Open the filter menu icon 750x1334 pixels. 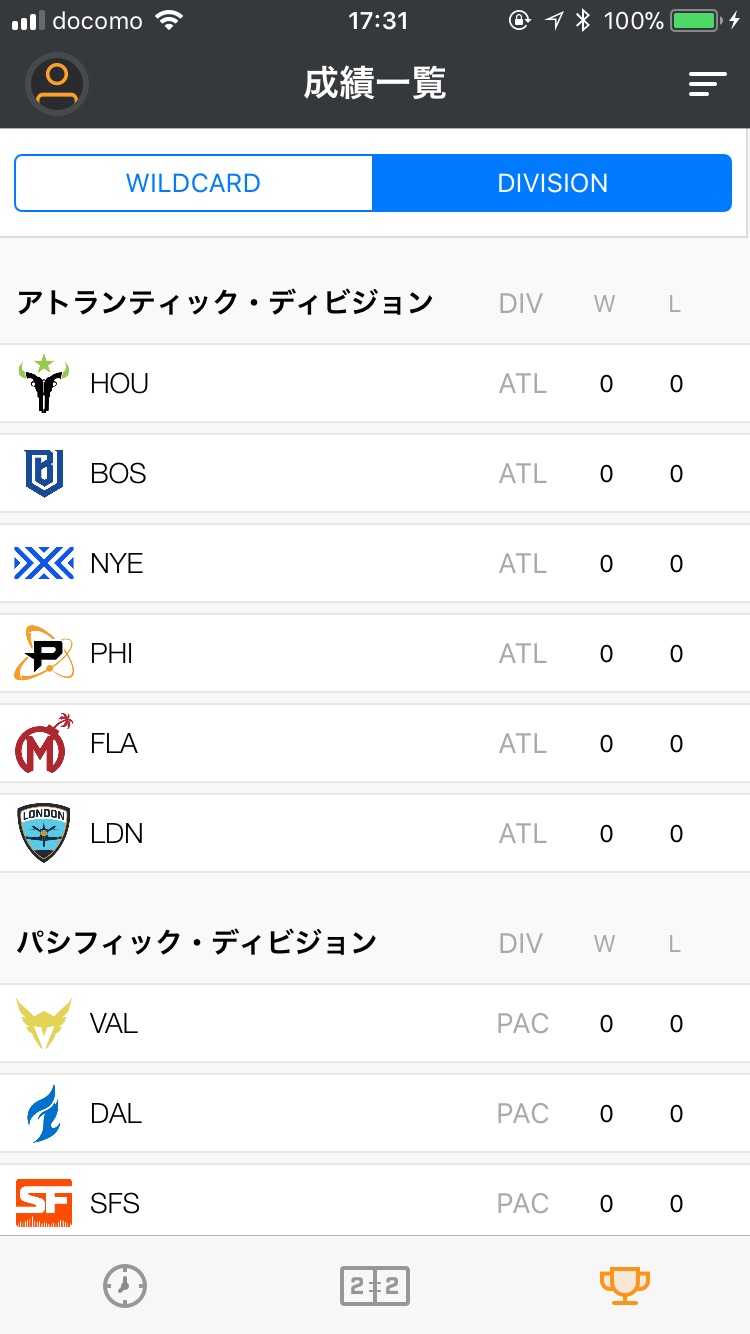coord(707,85)
